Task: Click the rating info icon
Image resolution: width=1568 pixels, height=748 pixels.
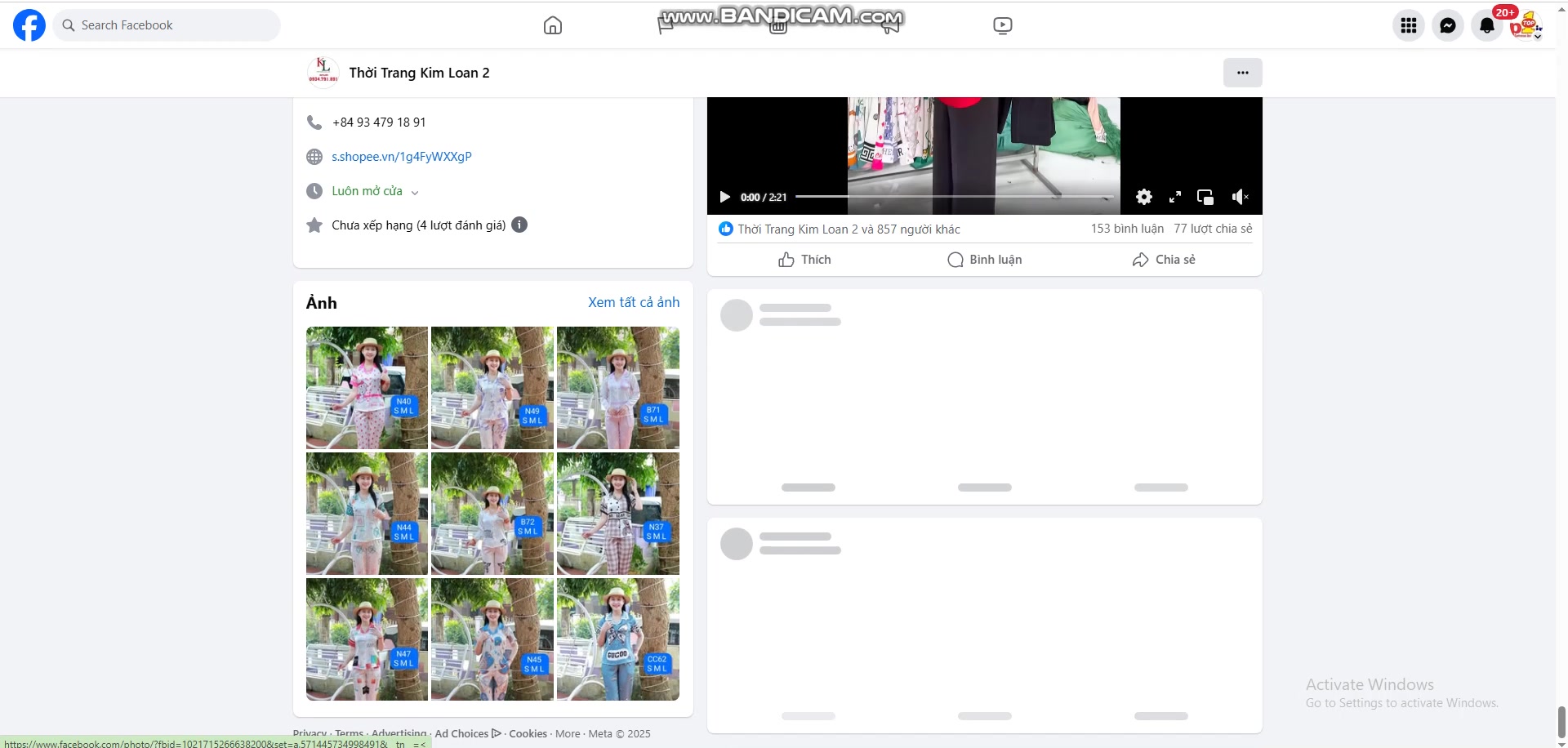Action: tap(519, 225)
